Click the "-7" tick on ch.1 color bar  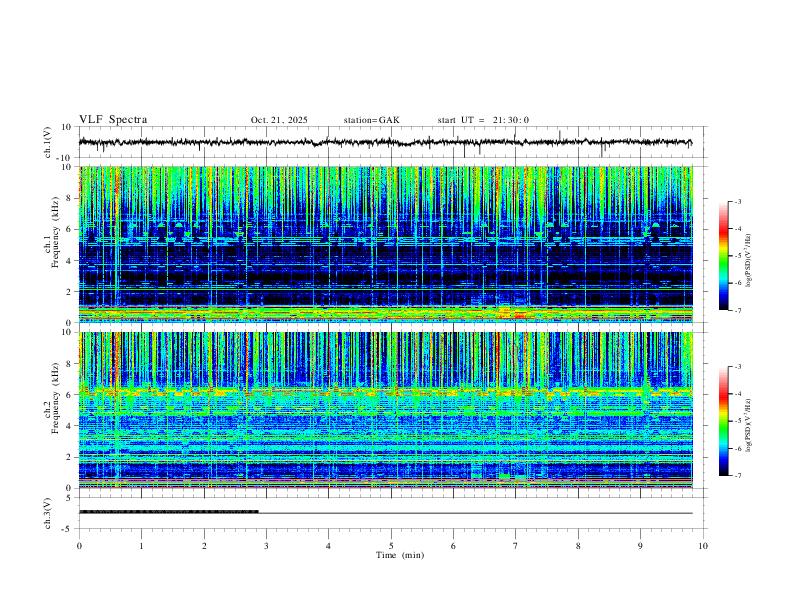(737, 311)
